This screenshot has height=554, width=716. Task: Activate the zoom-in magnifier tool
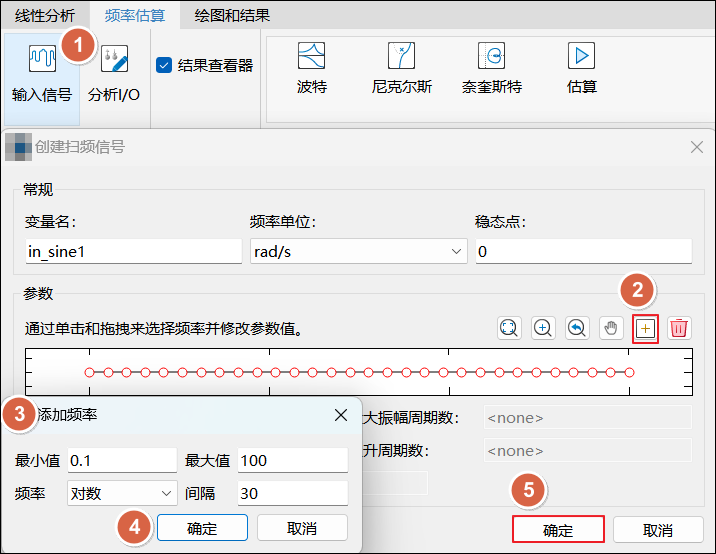coord(543,328)
